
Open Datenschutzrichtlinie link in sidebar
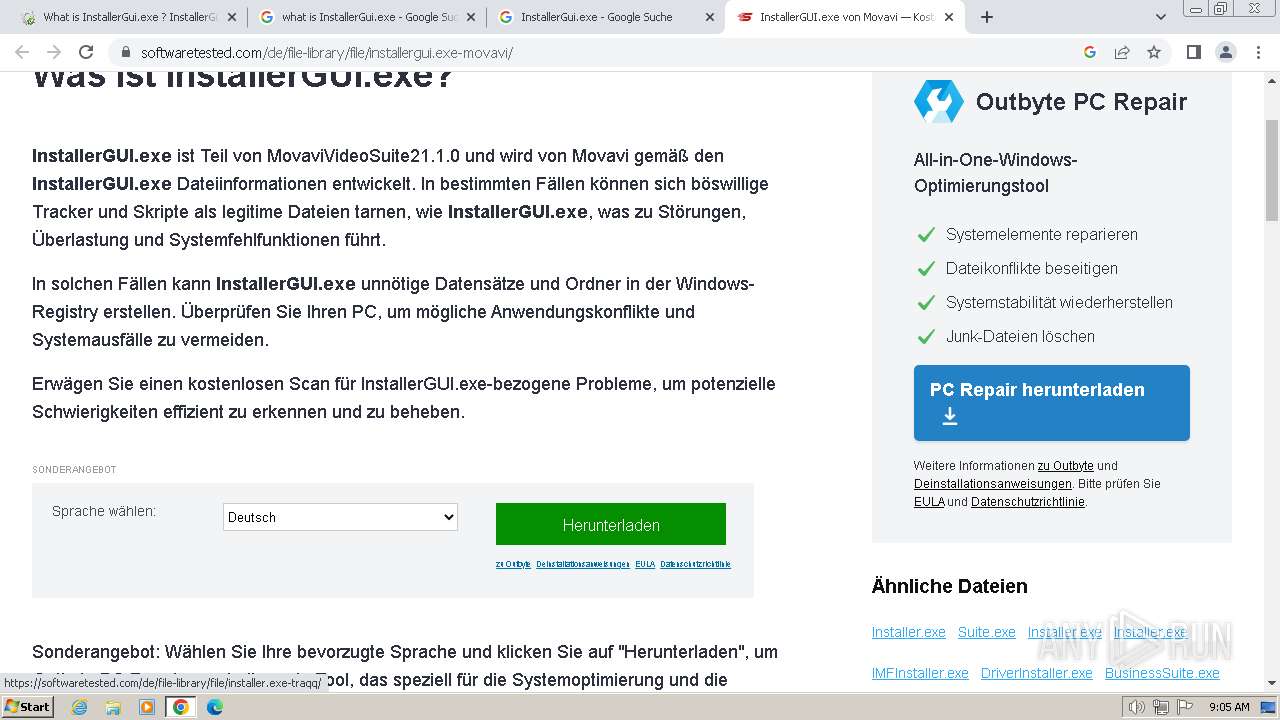pos(1027,502)
